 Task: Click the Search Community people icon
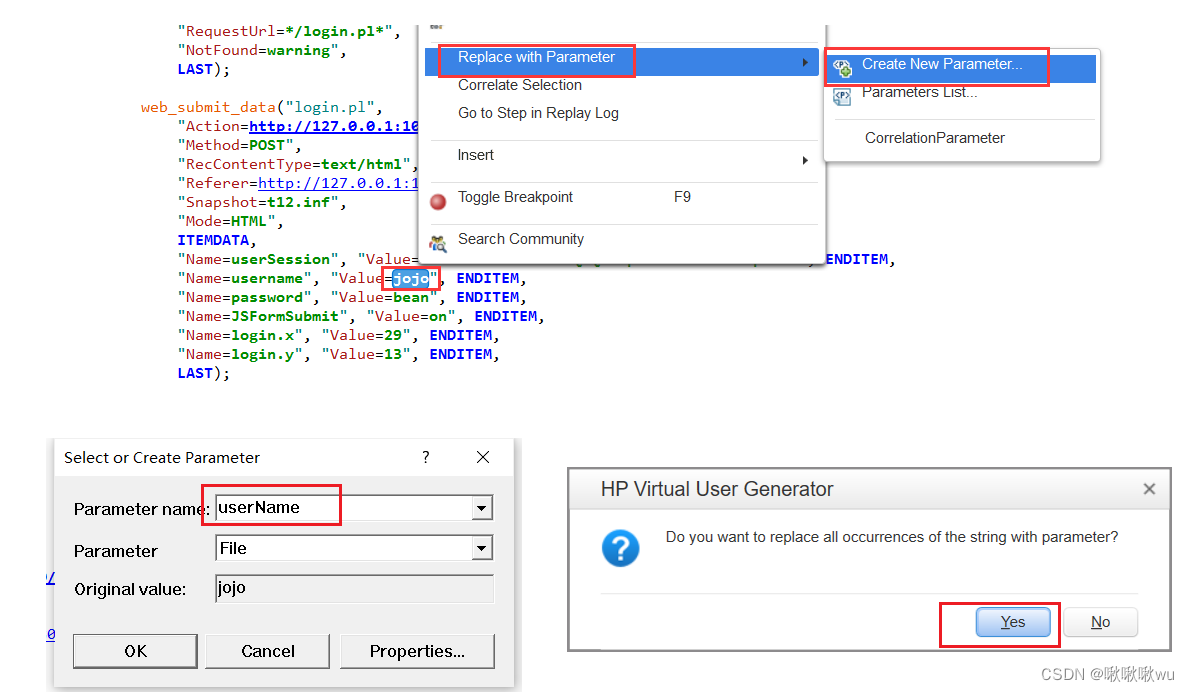(x=438, y=243)
